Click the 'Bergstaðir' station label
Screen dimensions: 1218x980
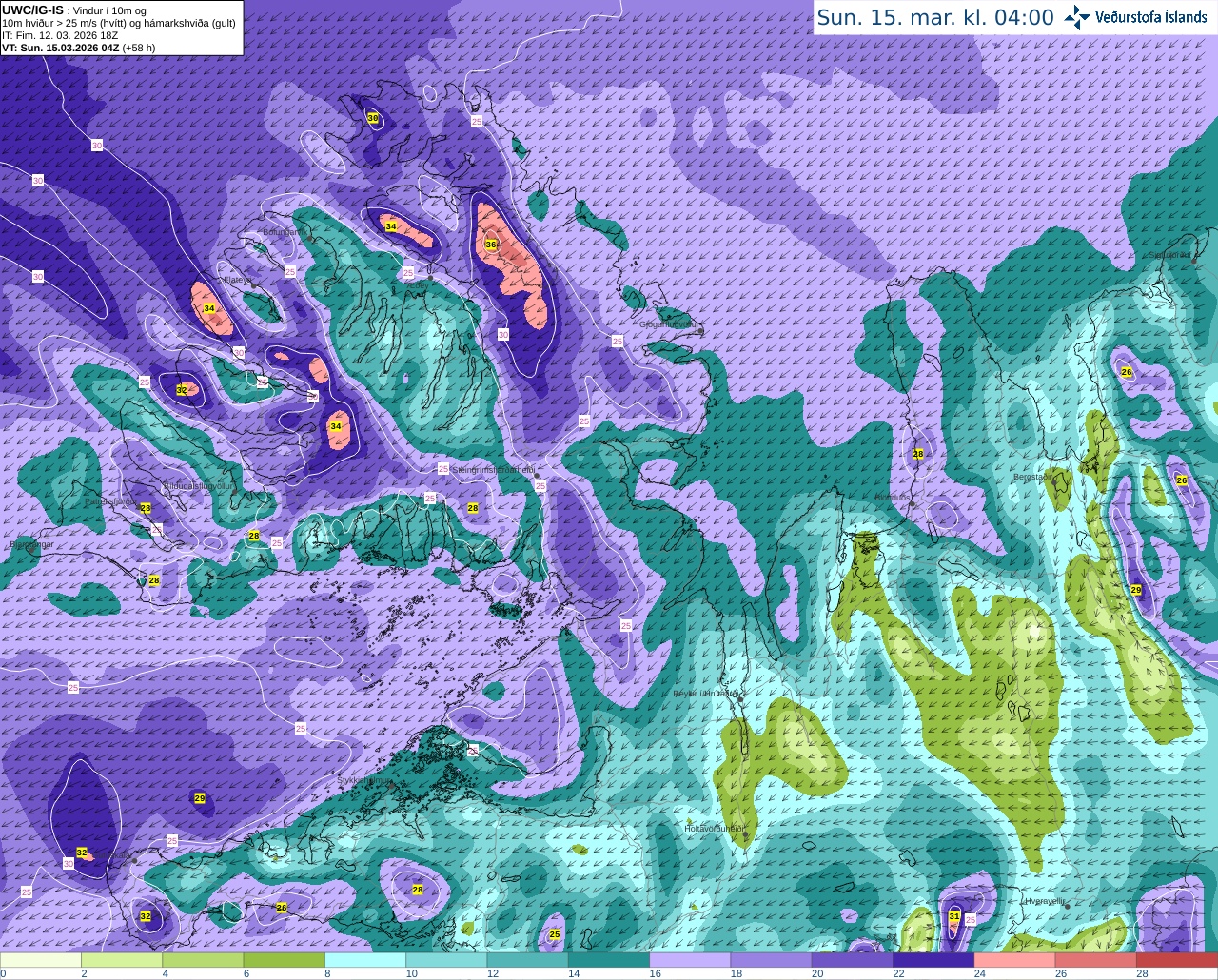[1031, 476]
